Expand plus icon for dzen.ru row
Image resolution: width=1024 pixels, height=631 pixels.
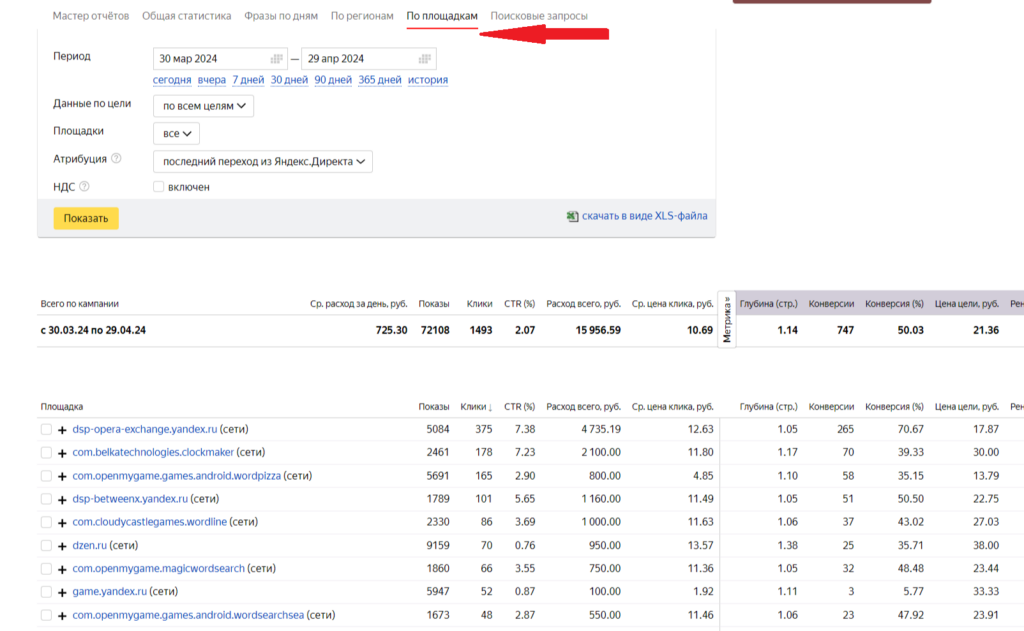[x=62, y=545]
